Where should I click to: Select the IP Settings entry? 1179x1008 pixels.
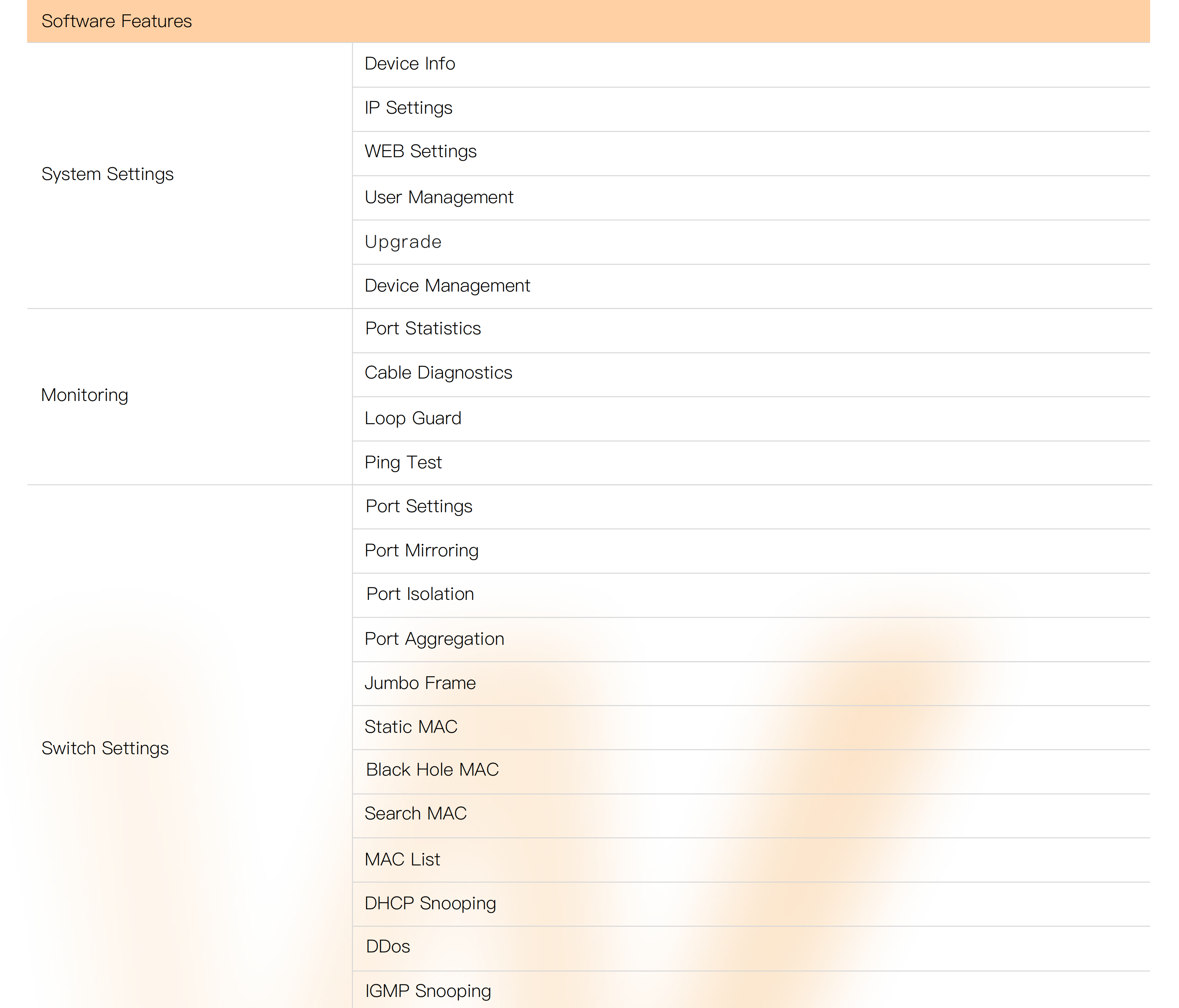pyautogui.click(x=408, y=108)
